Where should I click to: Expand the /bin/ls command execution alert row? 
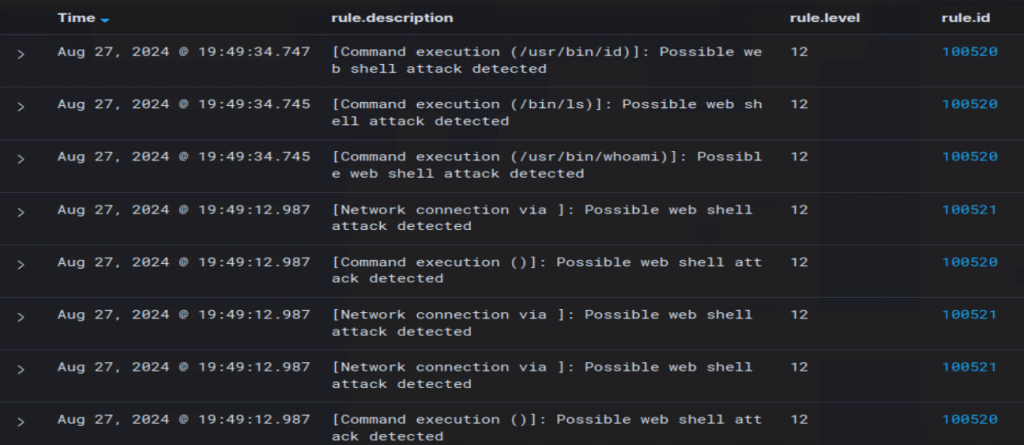coord(20,105)
